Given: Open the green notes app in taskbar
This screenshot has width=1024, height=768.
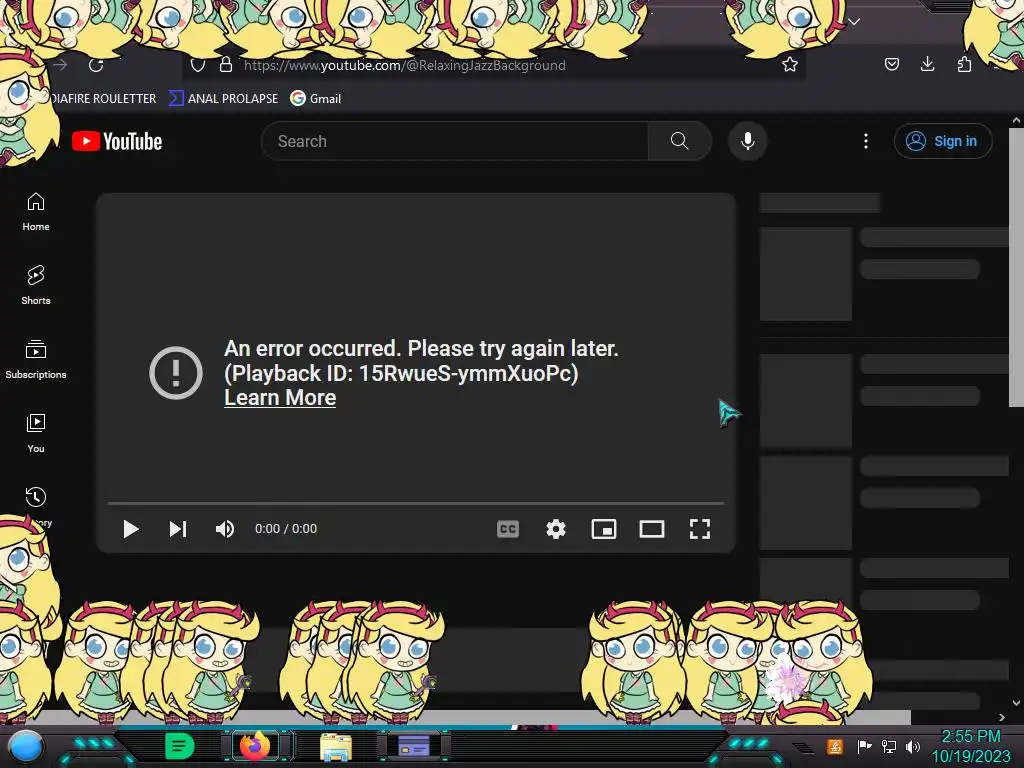Looking at the screenshot, I should point(180,746).
